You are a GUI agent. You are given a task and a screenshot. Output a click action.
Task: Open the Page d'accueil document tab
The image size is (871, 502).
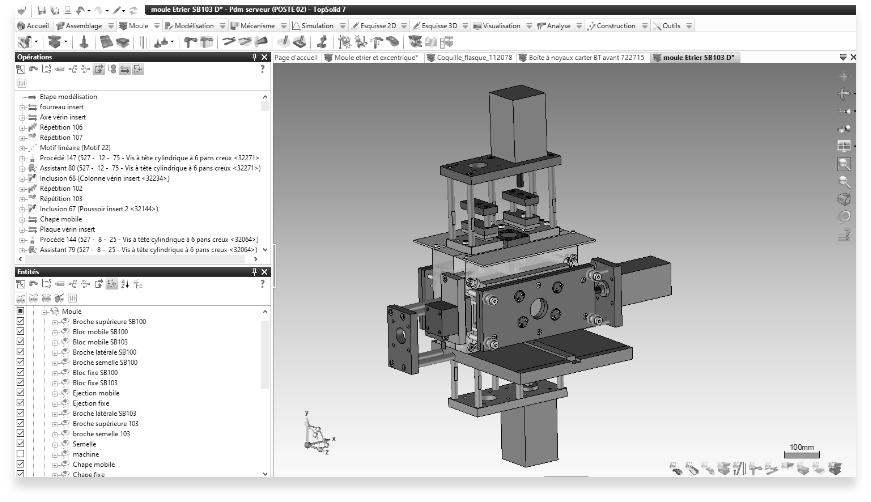(x=296, y=58)
